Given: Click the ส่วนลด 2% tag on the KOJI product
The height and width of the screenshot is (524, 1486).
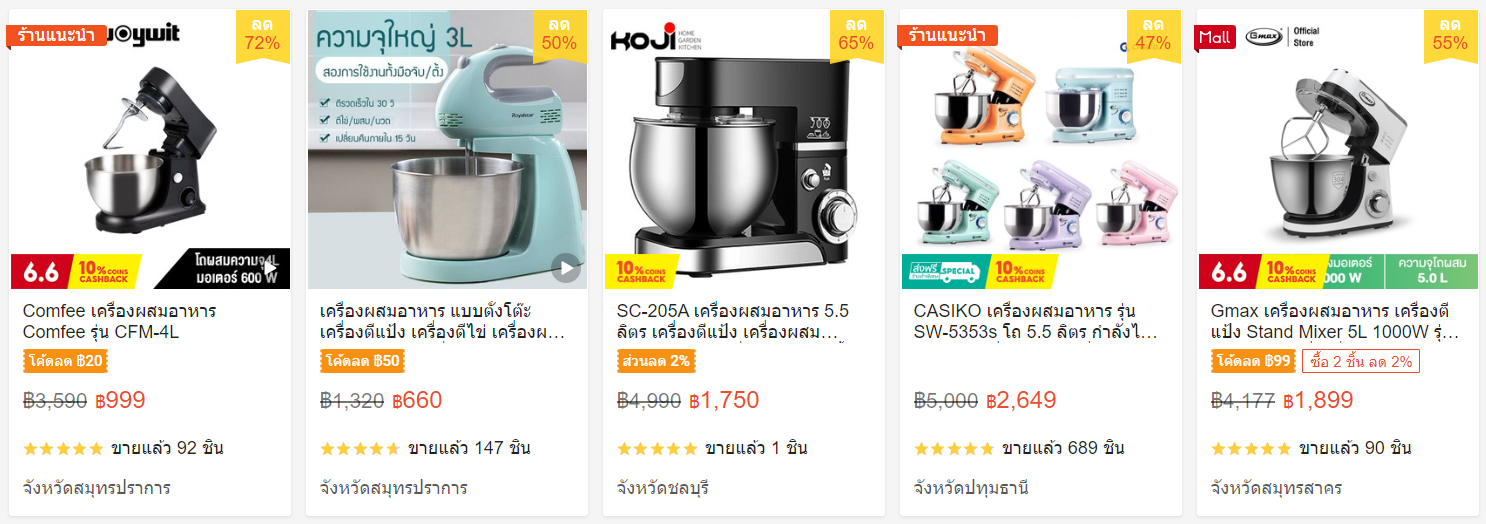Looking at the screenshot, I should (x=656, y=361).
